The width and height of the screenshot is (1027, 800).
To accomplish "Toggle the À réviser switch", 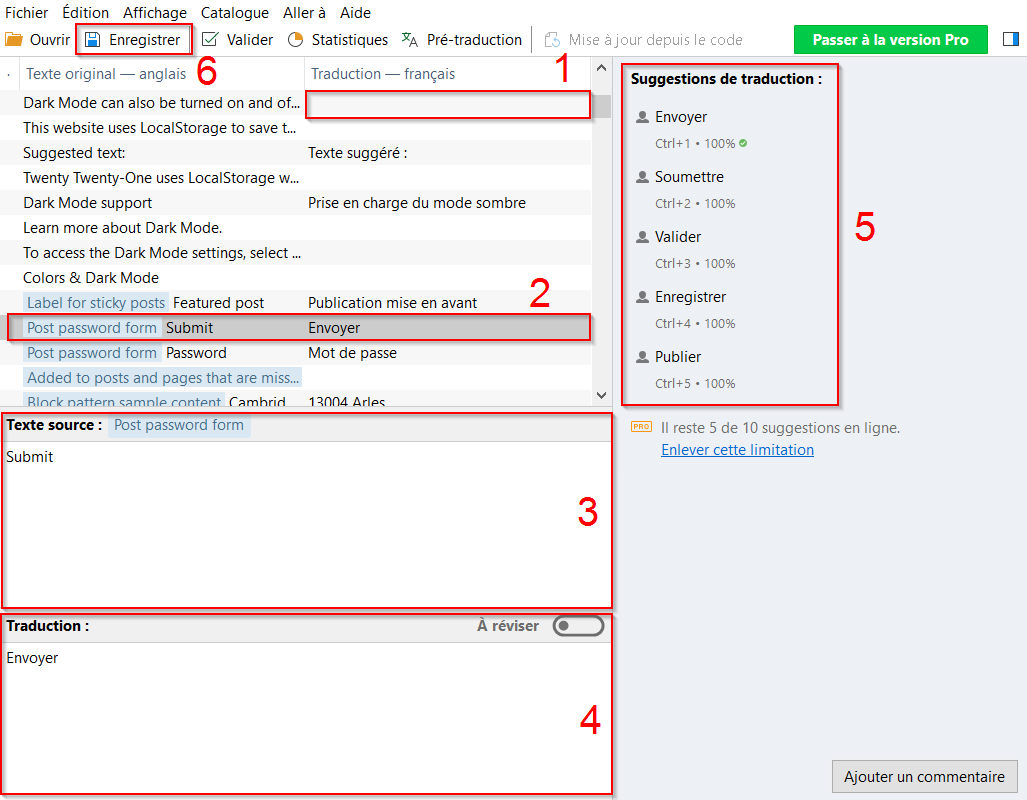I will (578, 626).
